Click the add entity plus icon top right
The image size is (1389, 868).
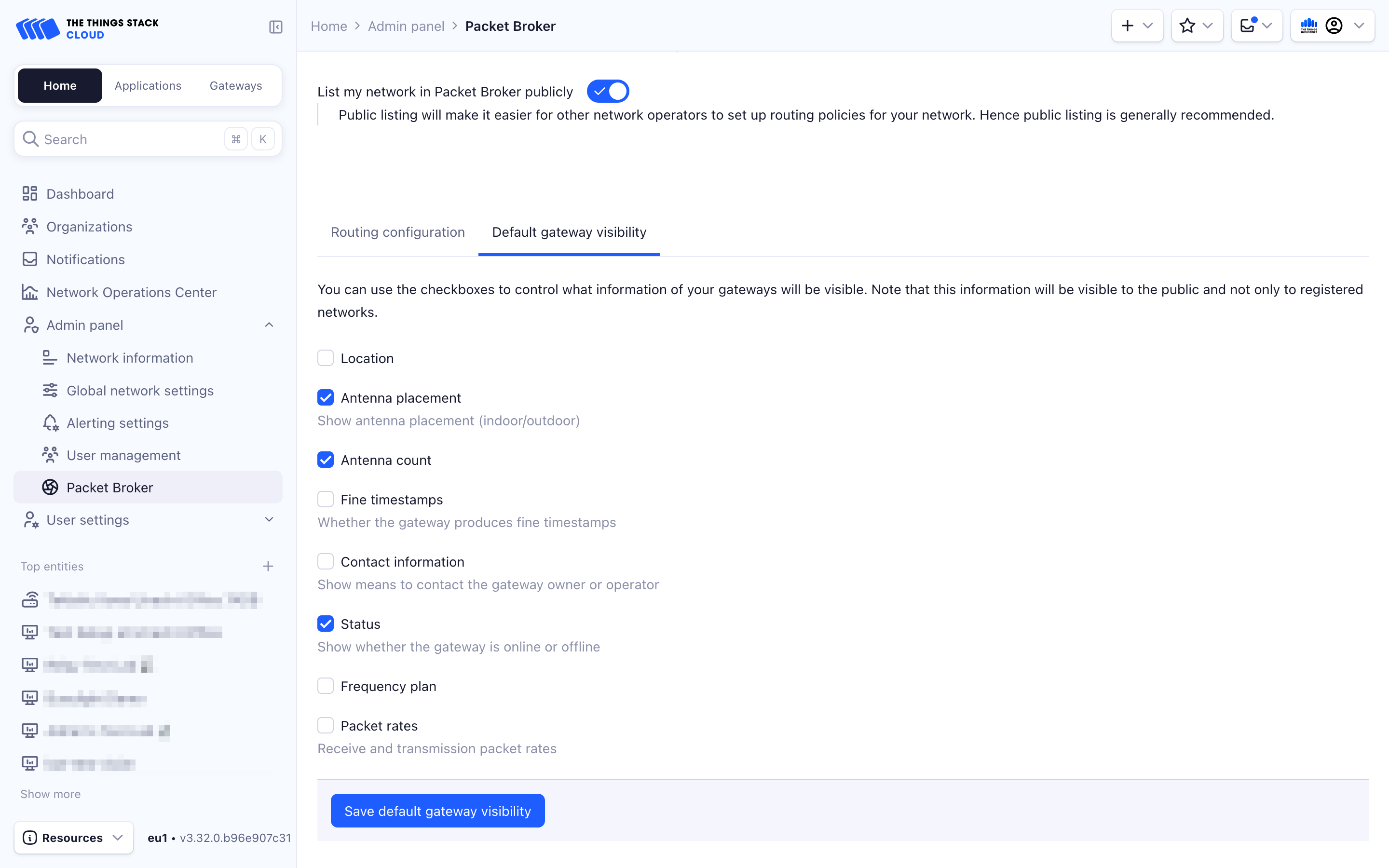1127,26
